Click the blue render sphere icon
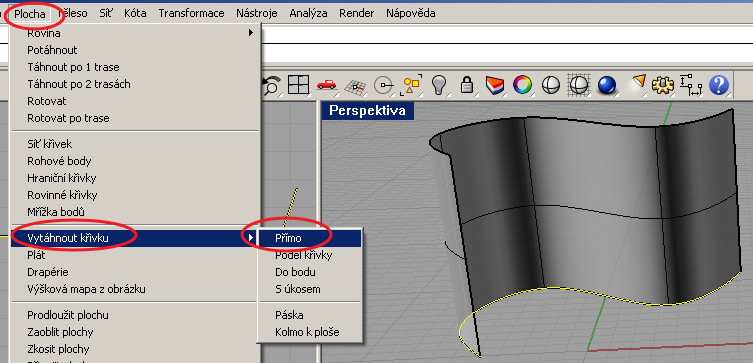Image resolution: width=753 pixels, height=363 pixels. [607, 85]
